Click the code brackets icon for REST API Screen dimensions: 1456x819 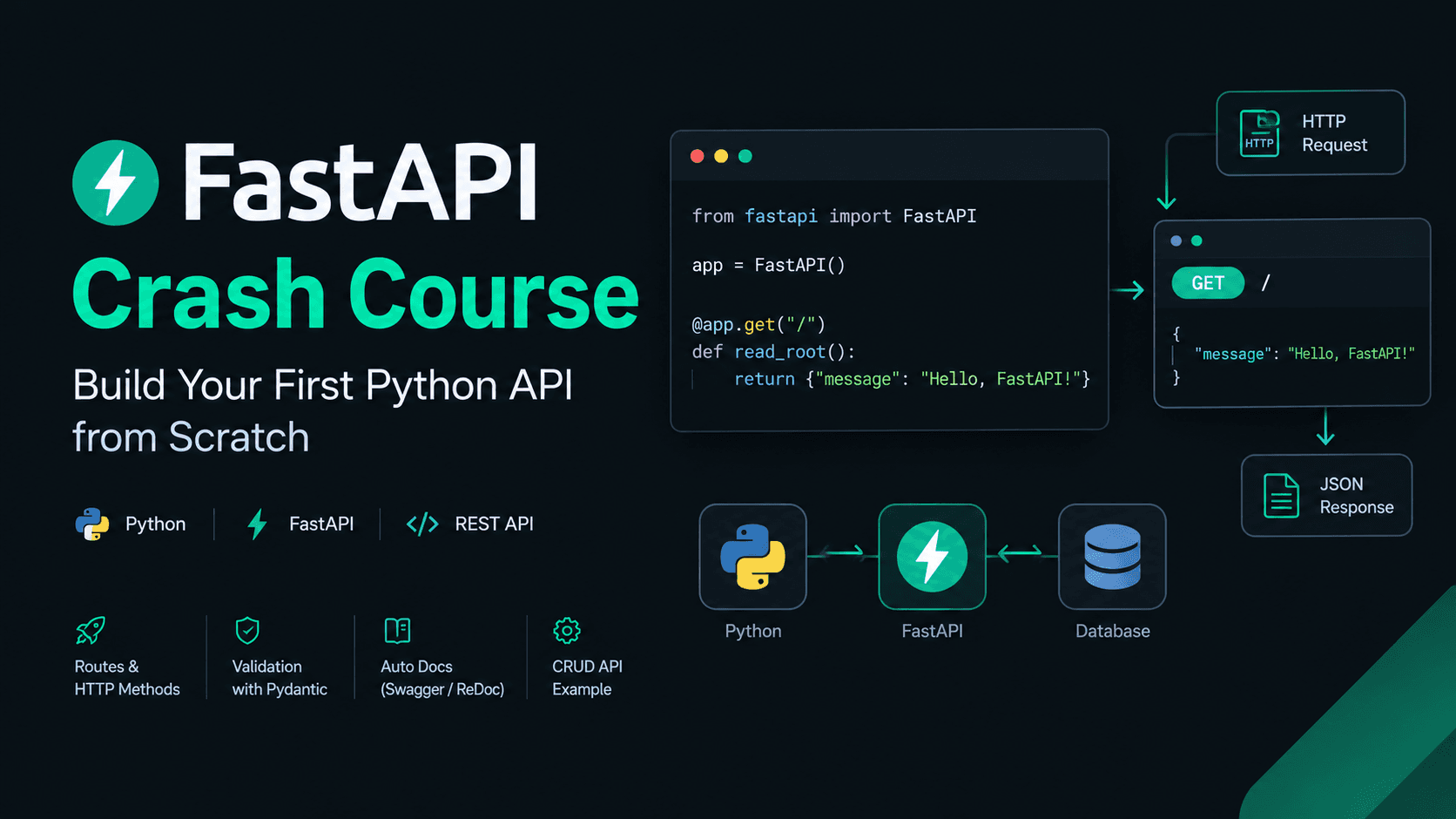(422, 525)
